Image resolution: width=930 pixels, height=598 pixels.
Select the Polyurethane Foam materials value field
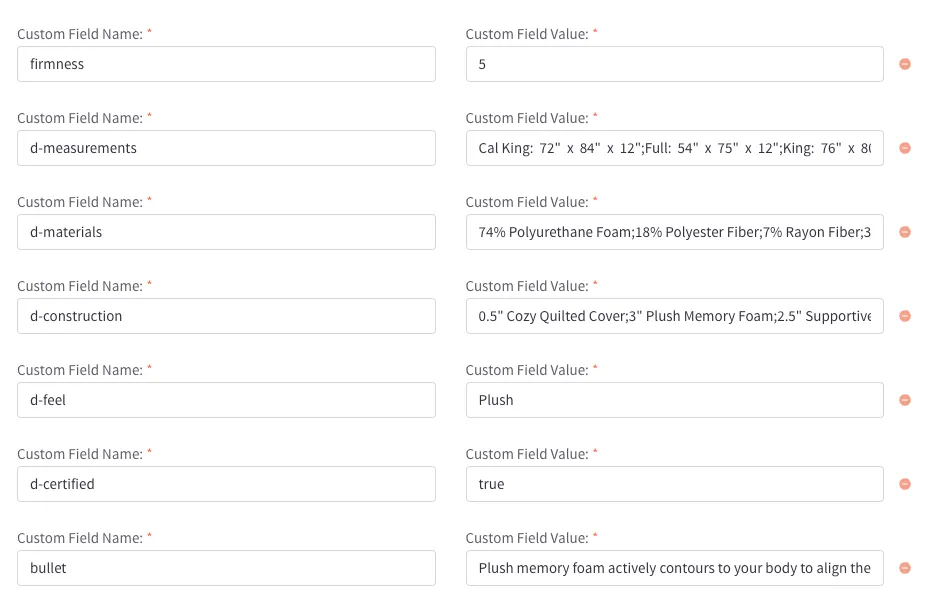tap(674, 231)
